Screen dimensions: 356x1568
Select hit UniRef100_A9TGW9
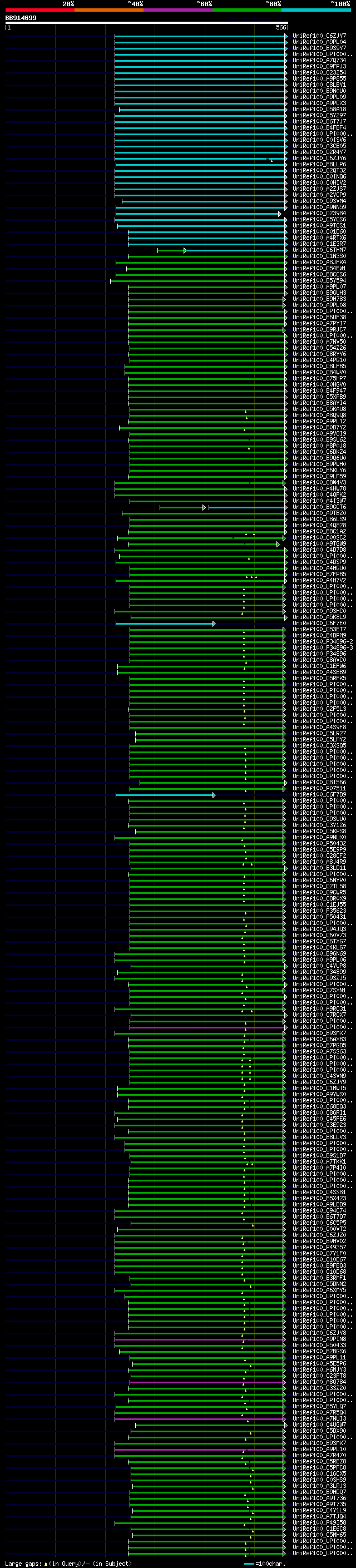pyautogui.click(x=319, y=543)
